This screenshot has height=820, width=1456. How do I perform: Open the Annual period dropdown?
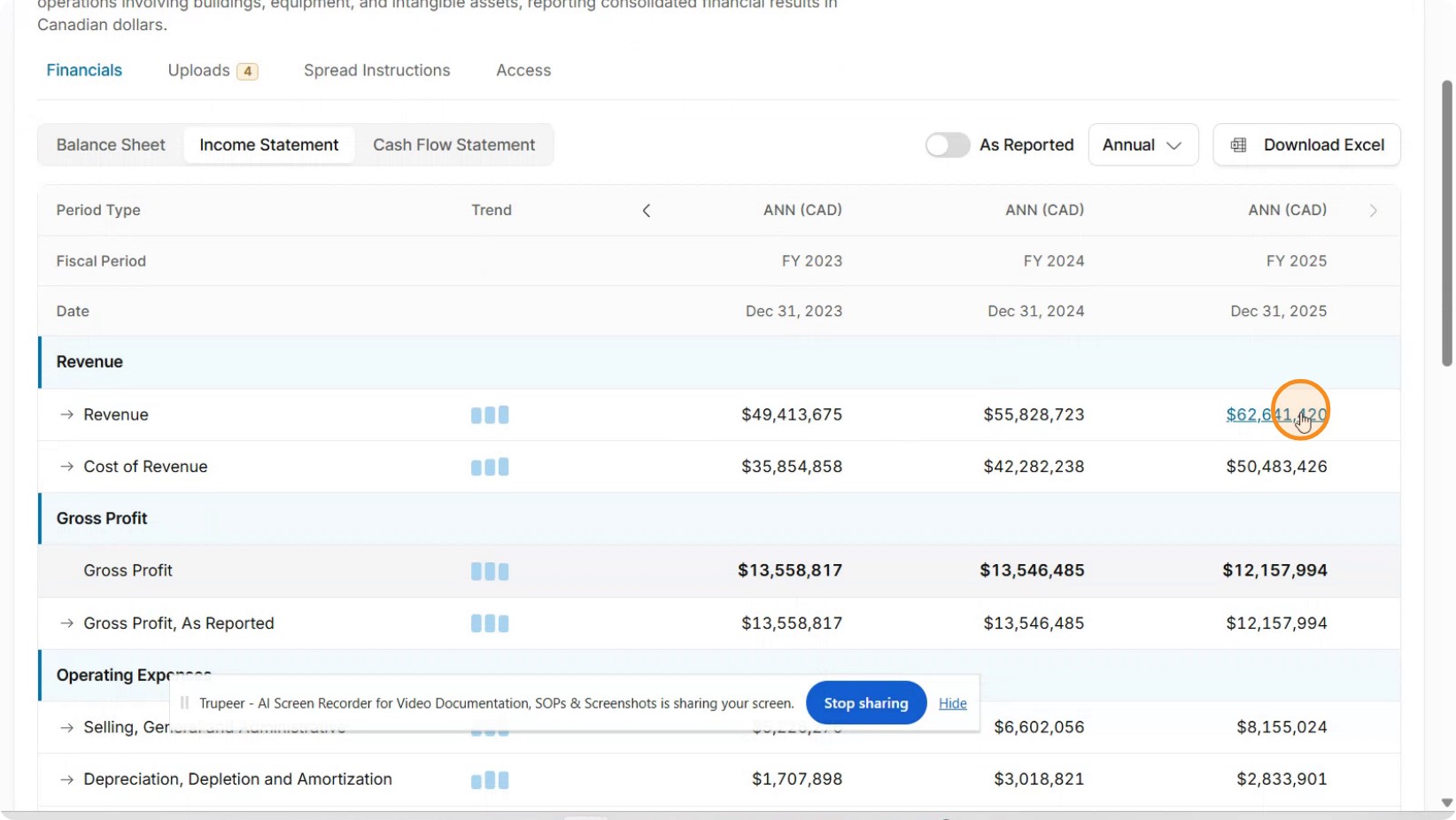pos(1142,145)
